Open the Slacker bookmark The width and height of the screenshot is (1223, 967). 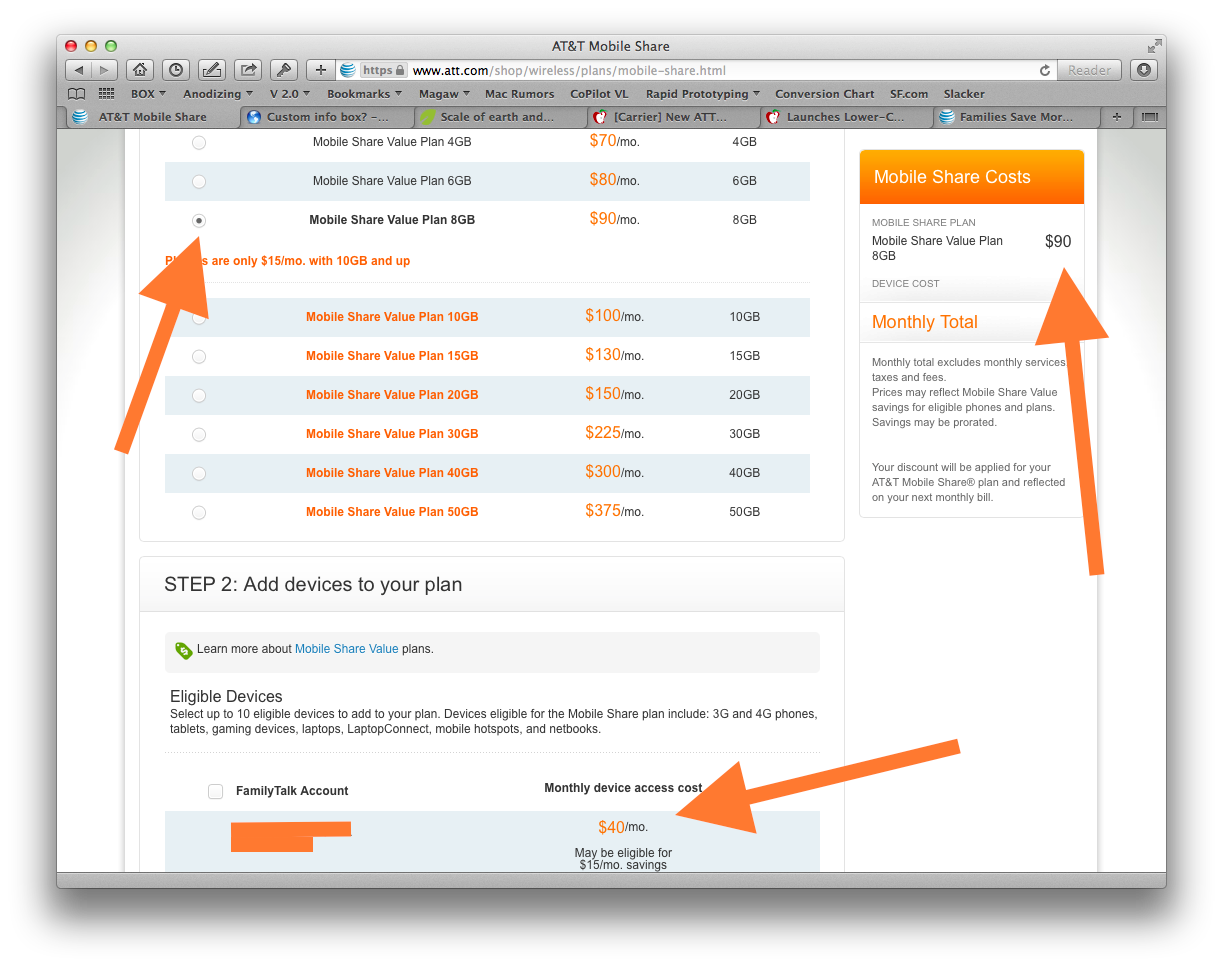964,94
